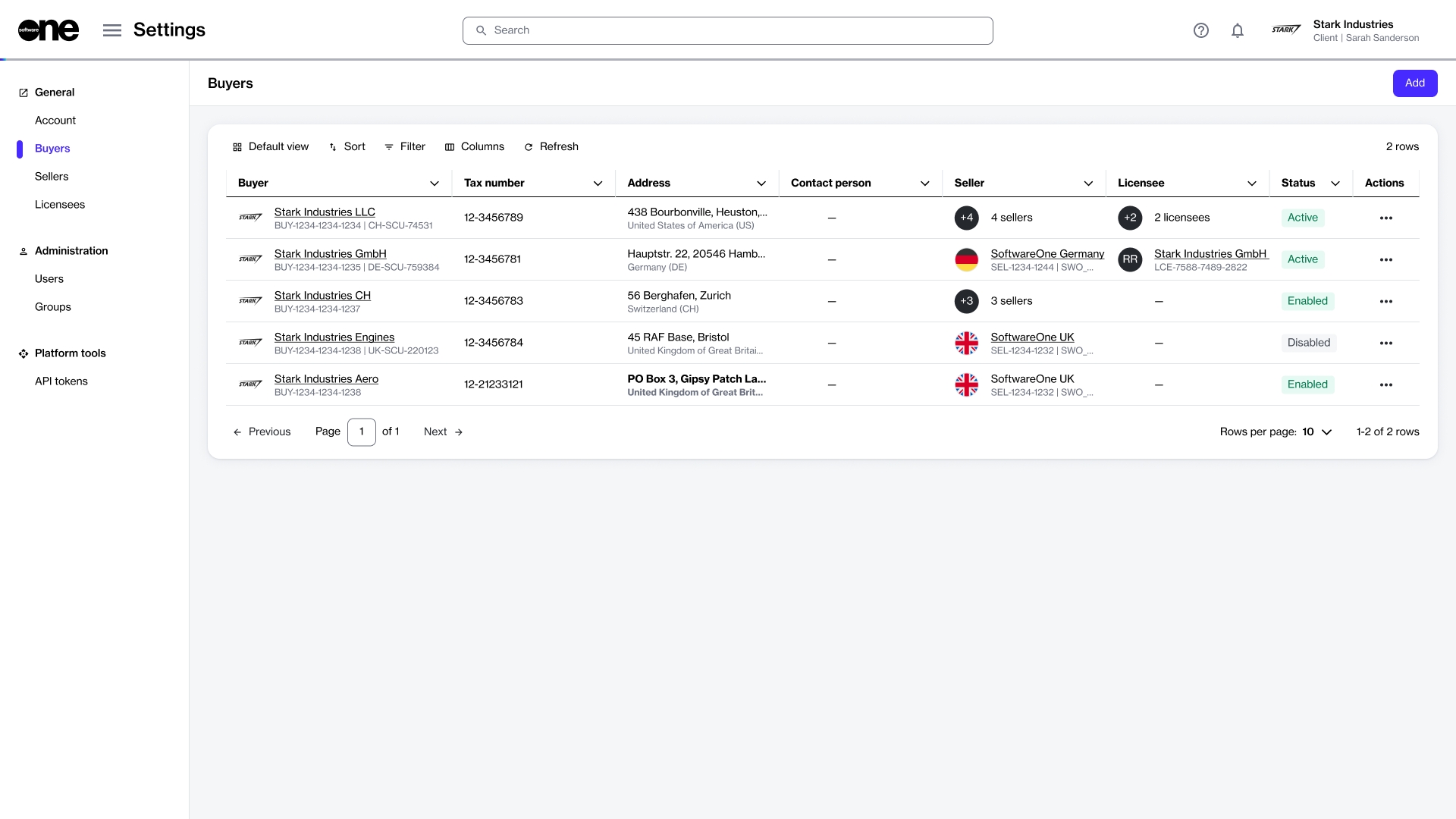Expand the Status column dropdown chevron
Viewport: 1456px width, 819px height.
[x=1335, y=184]
